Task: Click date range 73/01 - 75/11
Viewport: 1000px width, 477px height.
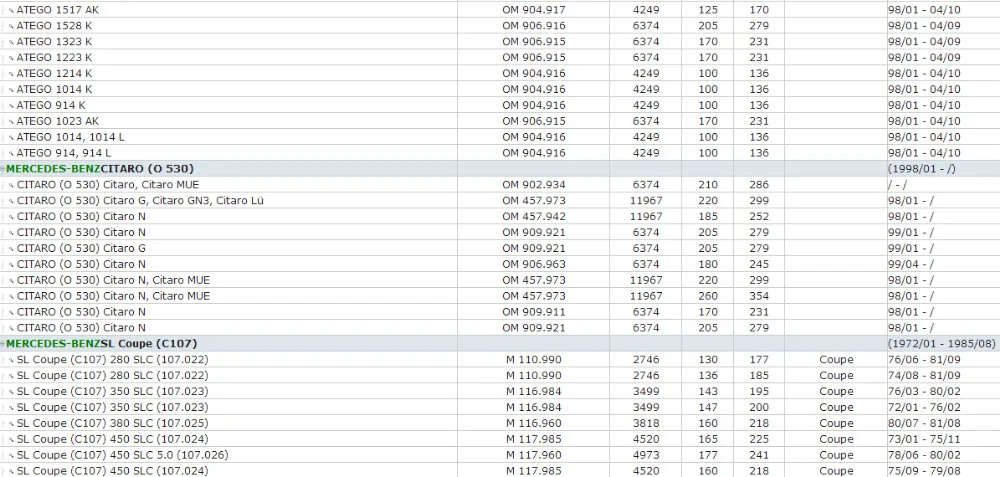Action: (x=923, y=439)
